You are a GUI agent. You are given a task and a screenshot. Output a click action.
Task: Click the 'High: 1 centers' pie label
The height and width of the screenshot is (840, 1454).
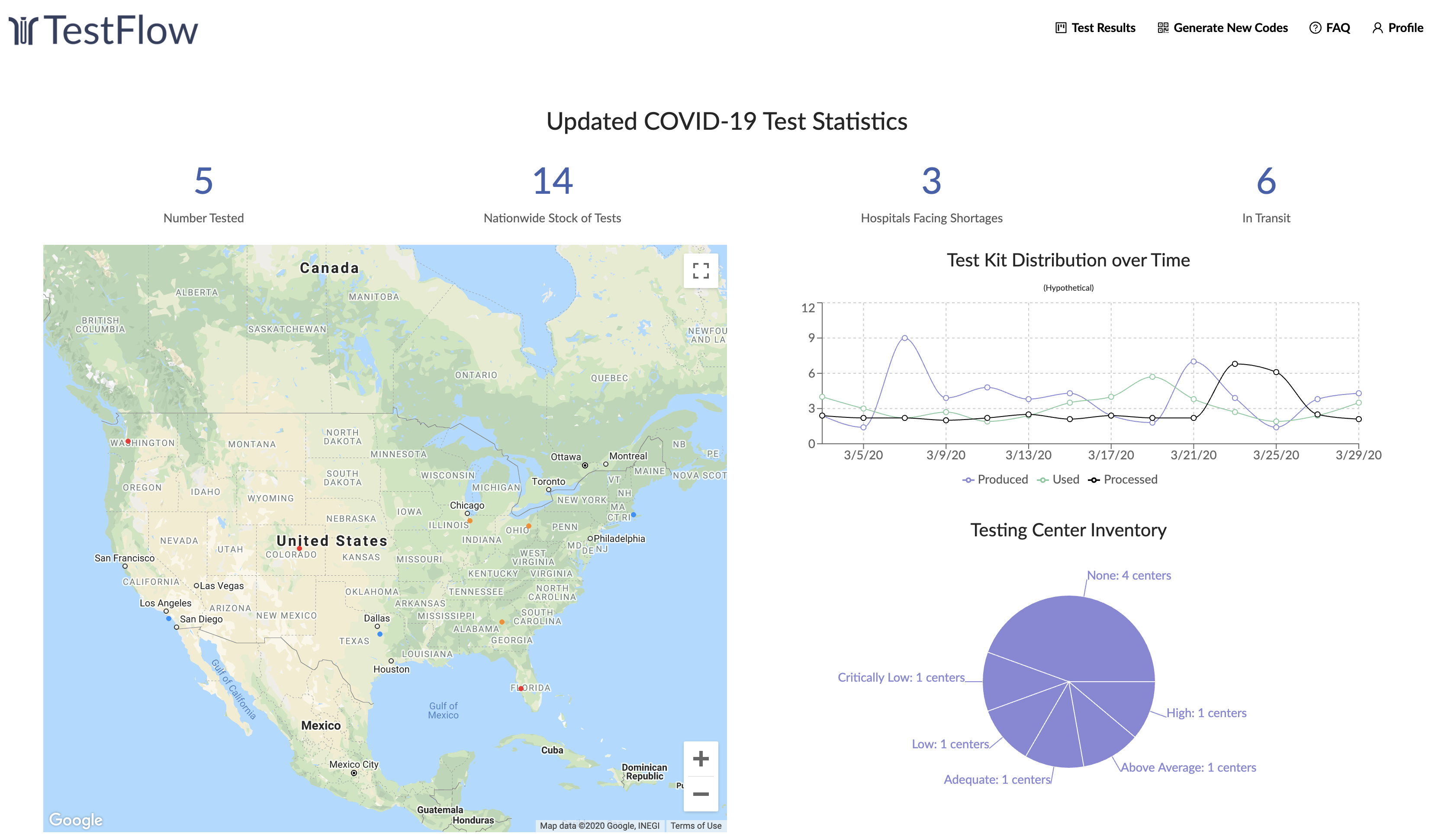(1206, 713)
